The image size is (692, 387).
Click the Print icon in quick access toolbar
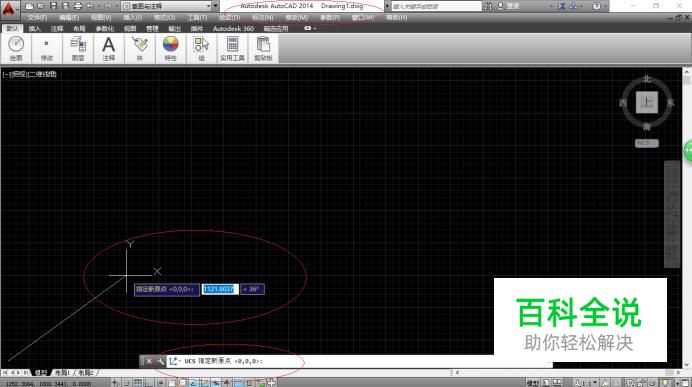(x=78, y=6)
